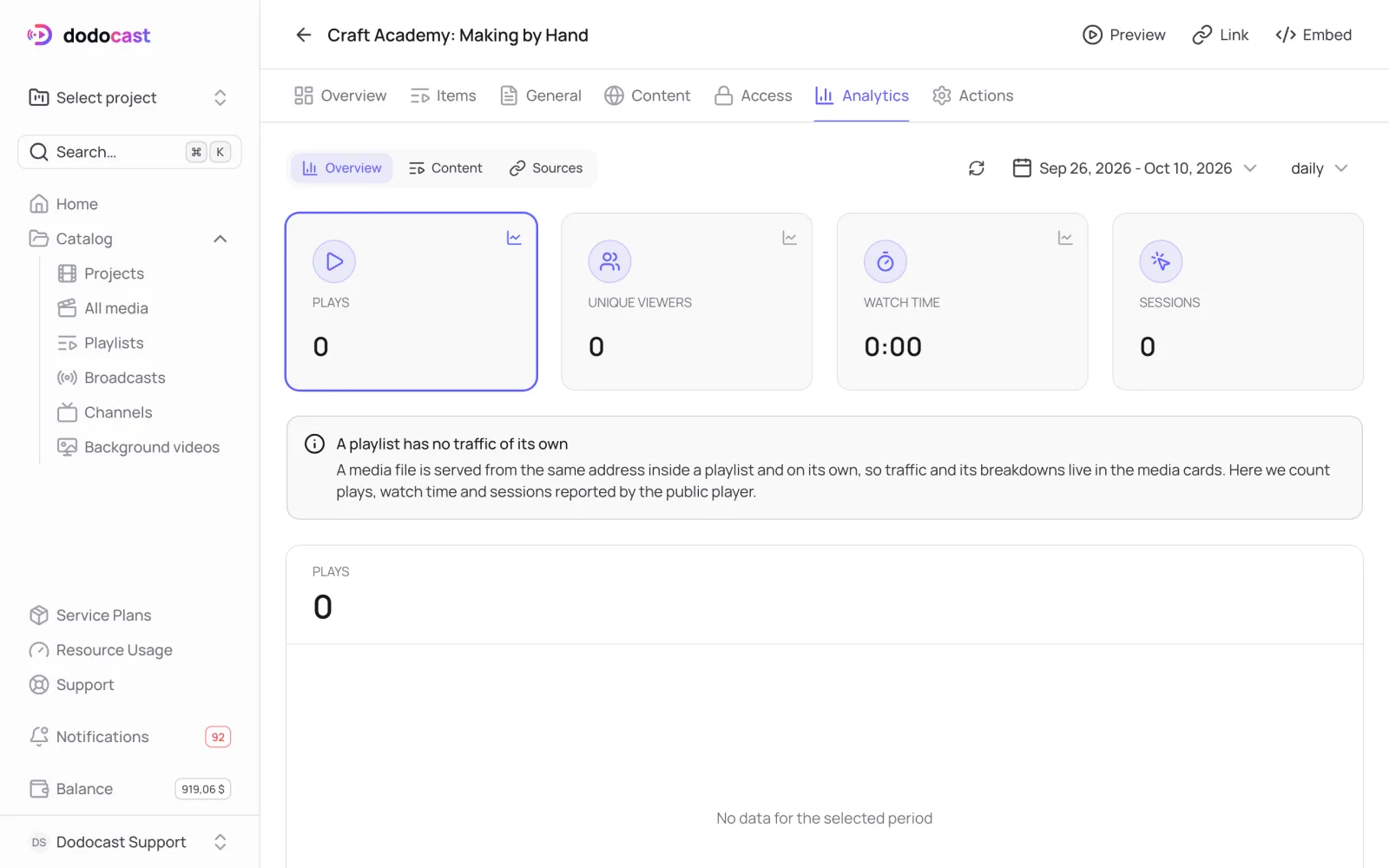This screenshot has height=868, width=1389.
Task: Click the Plays play-icon badge
Action: [334, 261]
